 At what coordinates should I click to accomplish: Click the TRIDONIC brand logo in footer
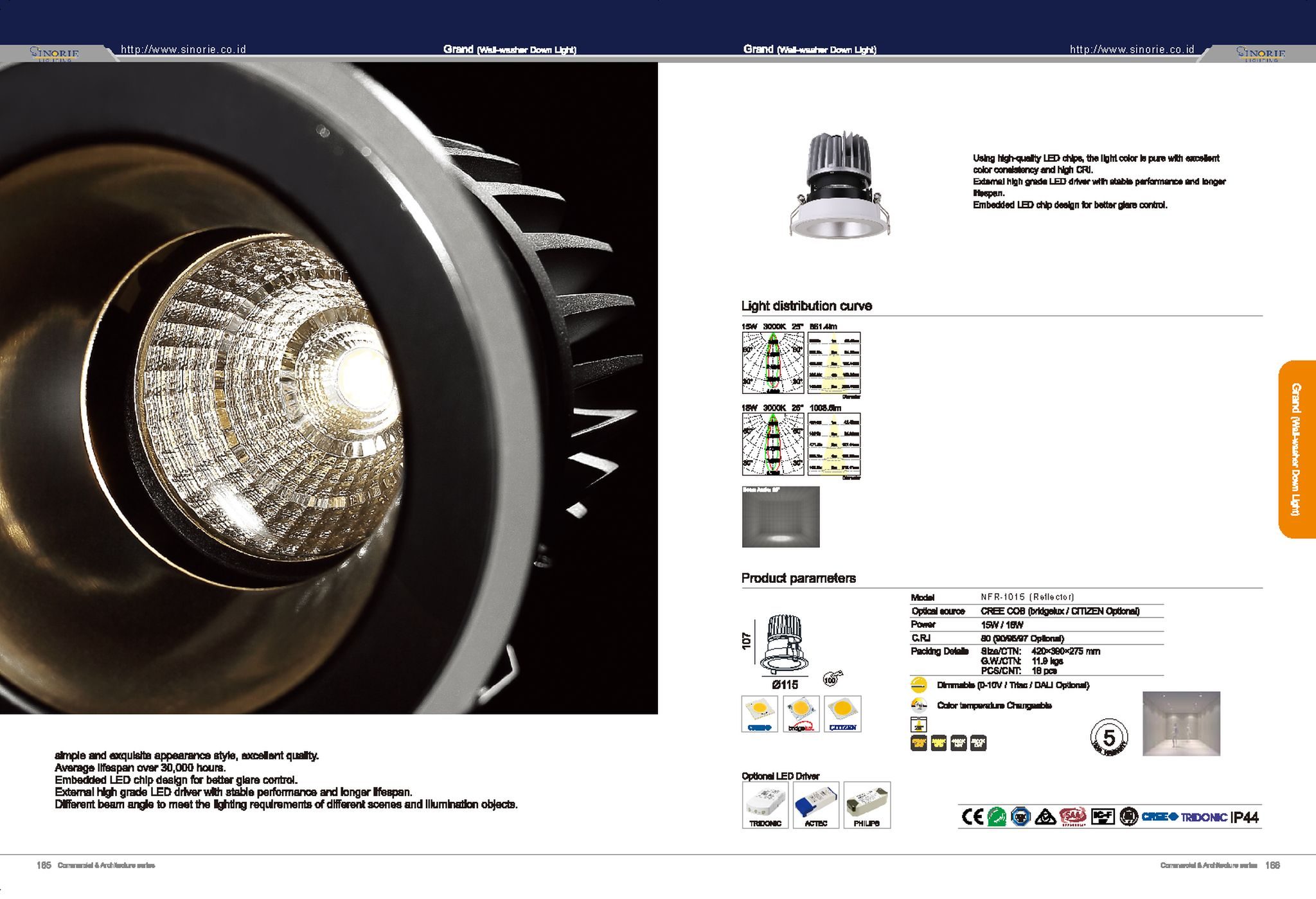point(1204,817)
